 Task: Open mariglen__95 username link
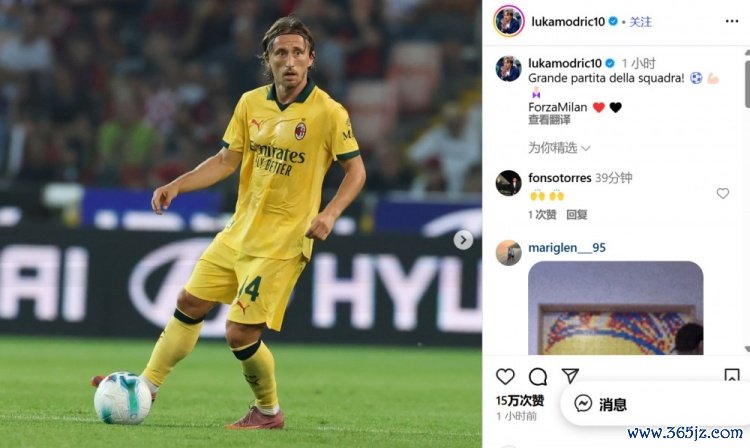coord(567,248)
